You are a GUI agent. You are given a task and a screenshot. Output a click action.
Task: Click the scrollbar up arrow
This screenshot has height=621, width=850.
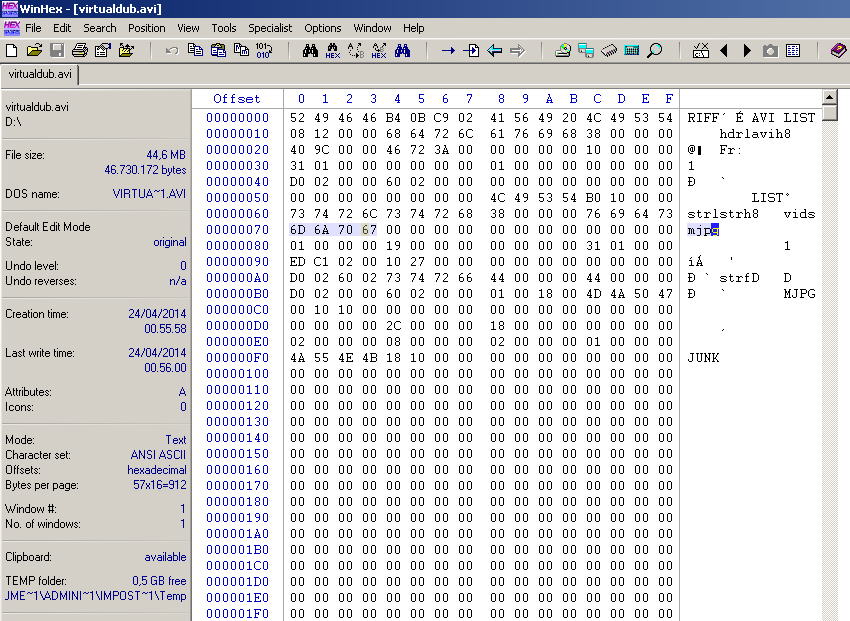click(829, 98)
